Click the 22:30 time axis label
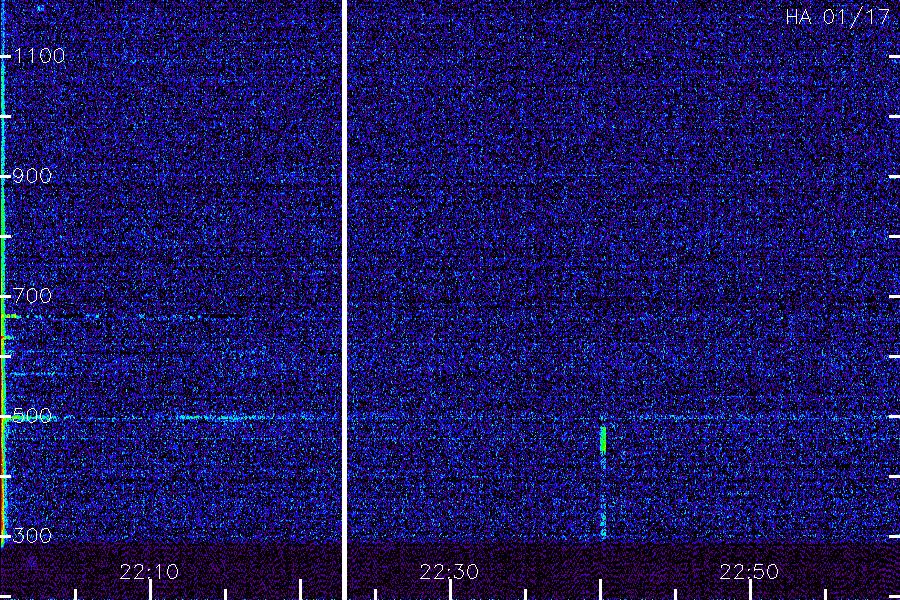900x600 pixels. (449, 571)
